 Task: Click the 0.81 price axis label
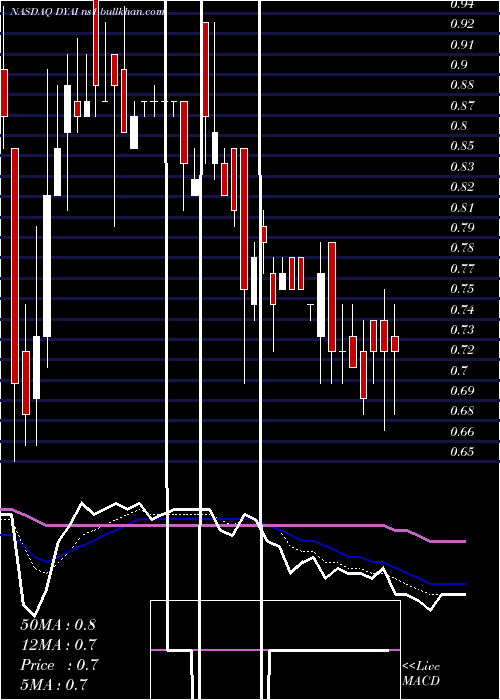click(462, 208)
